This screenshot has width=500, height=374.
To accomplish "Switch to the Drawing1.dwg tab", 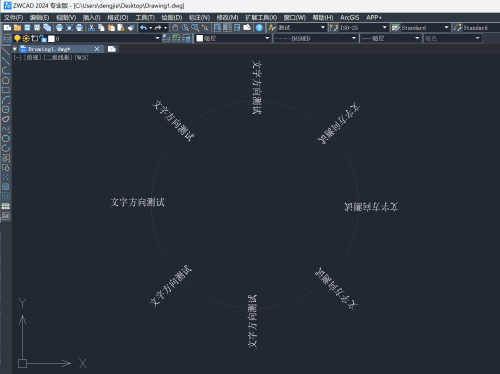I will coord(49,49).
